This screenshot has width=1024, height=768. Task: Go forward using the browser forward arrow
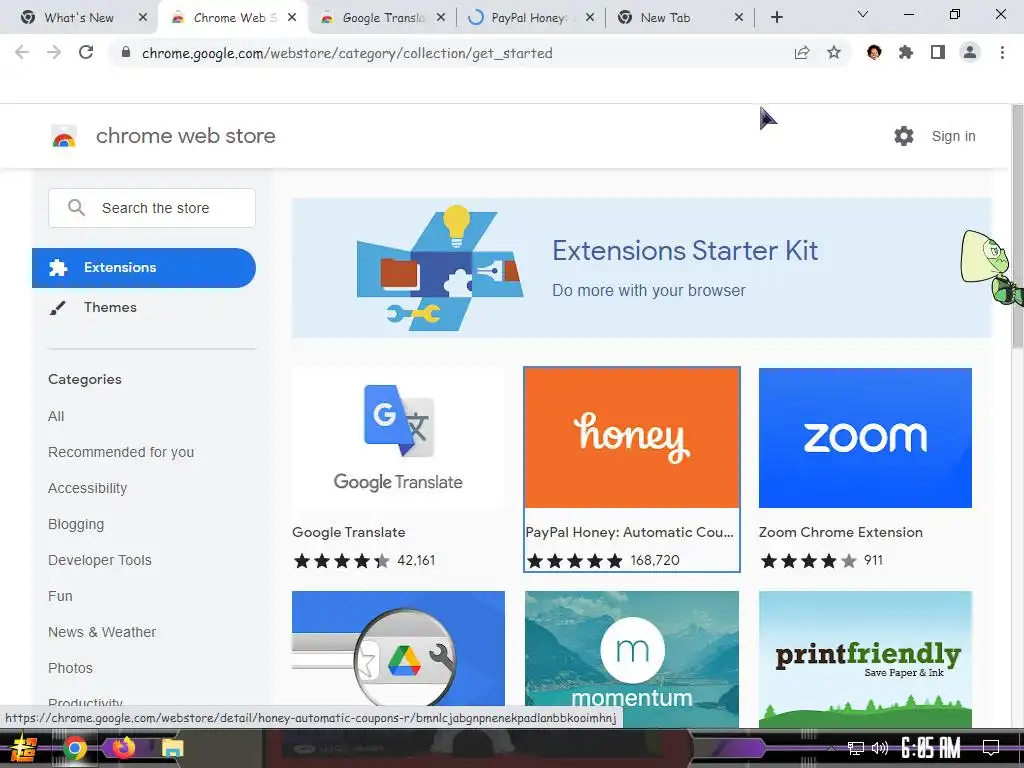[x=54, y=52]
